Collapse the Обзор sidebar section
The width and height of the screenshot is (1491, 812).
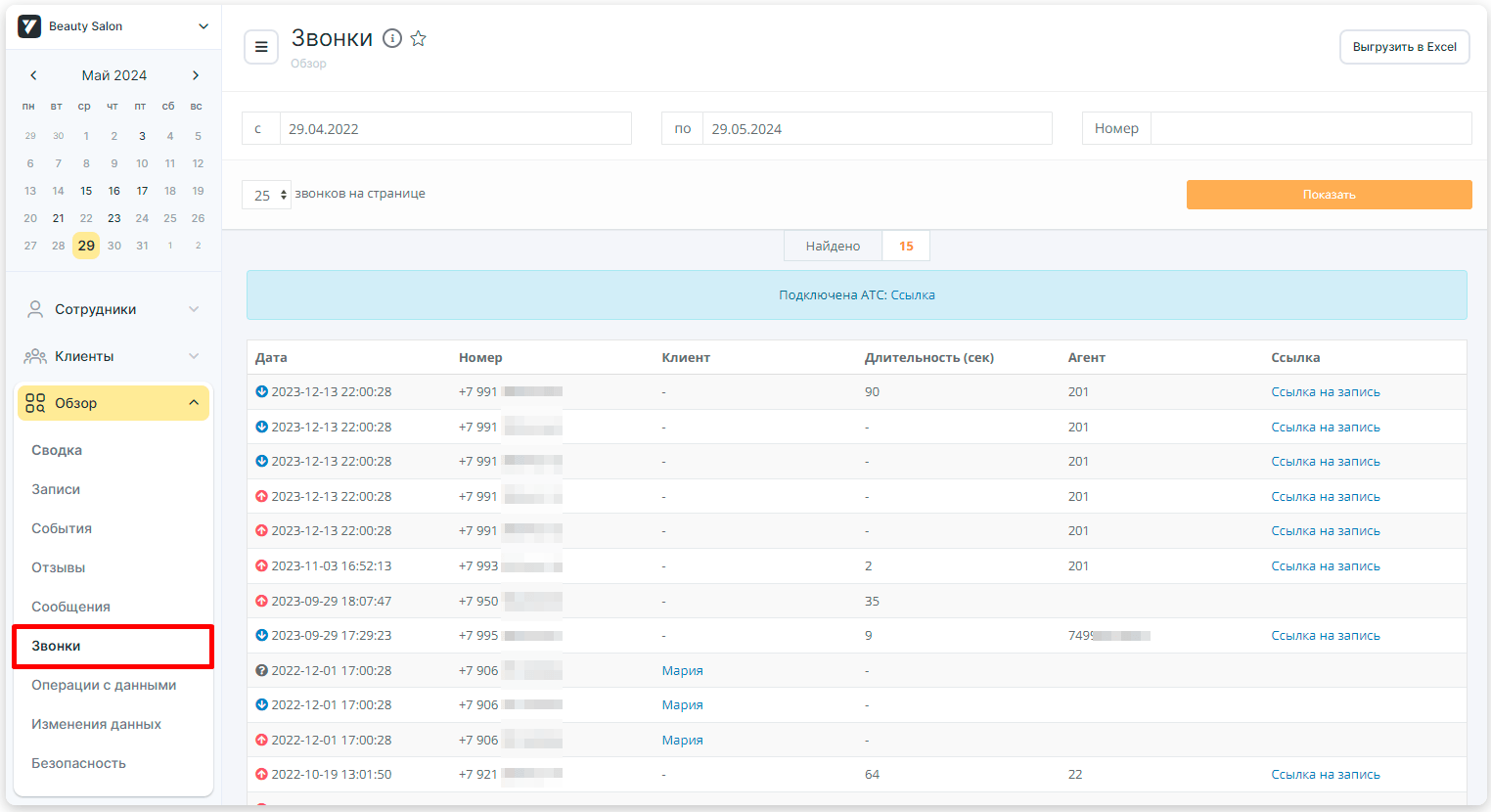[194, 403]
